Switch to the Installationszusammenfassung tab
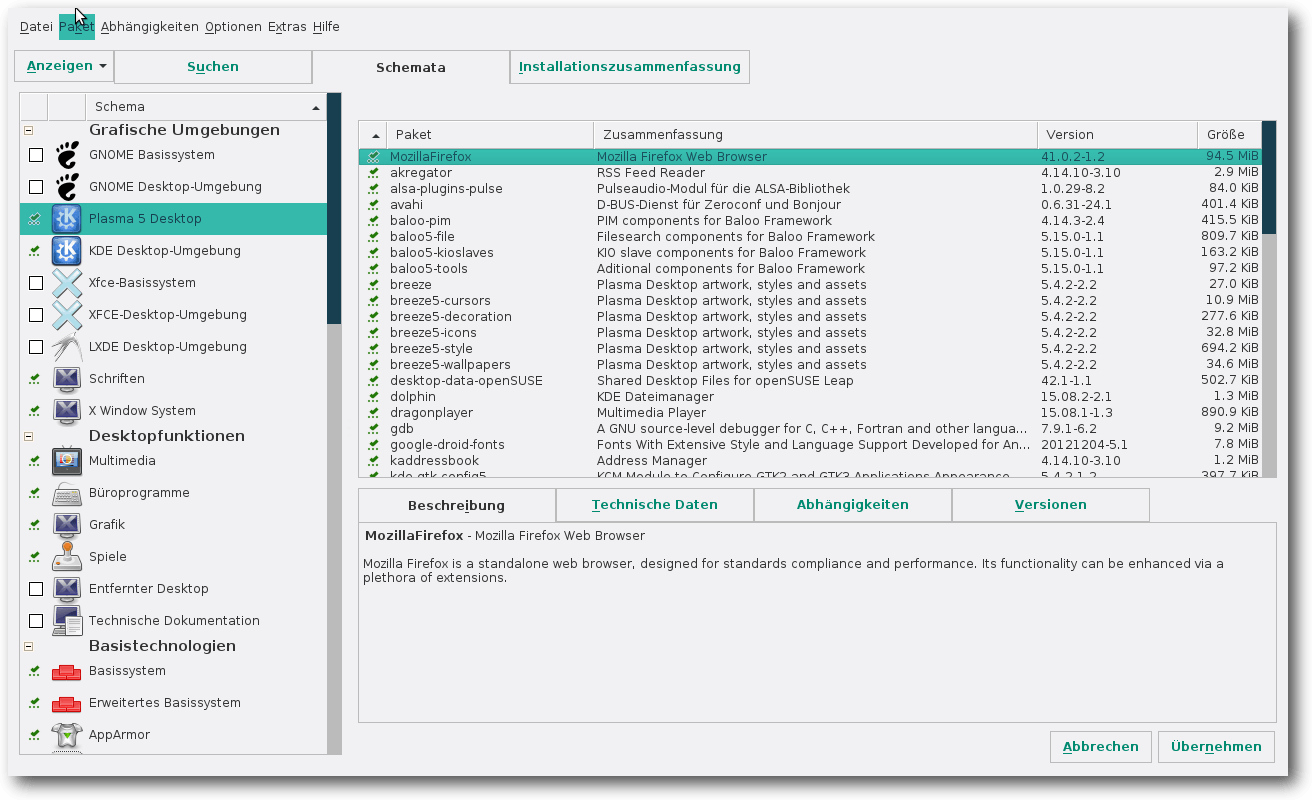Screen dimensions: 1312x800 pyautogui.click(x=630, y=67)
